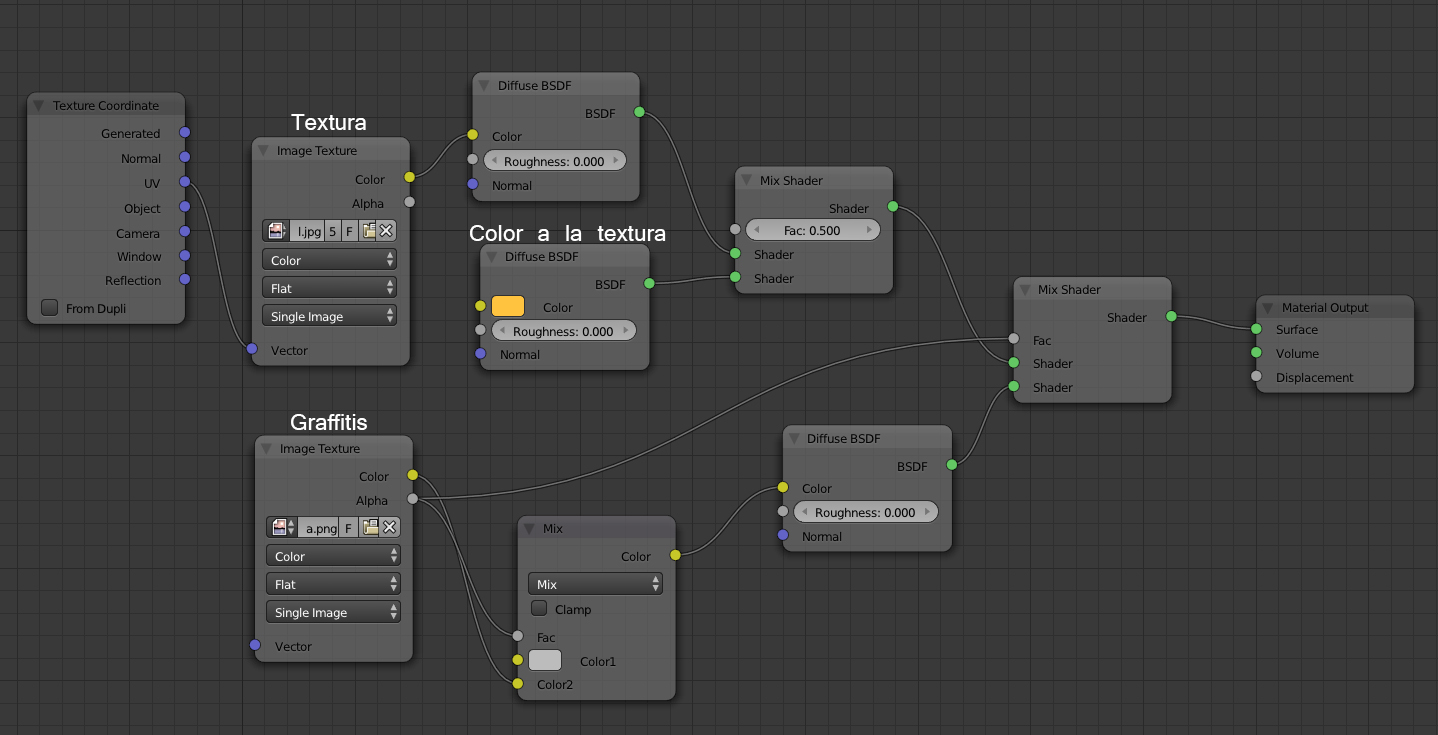Collapse the Image Texture node holding a.png

[267, 449]
